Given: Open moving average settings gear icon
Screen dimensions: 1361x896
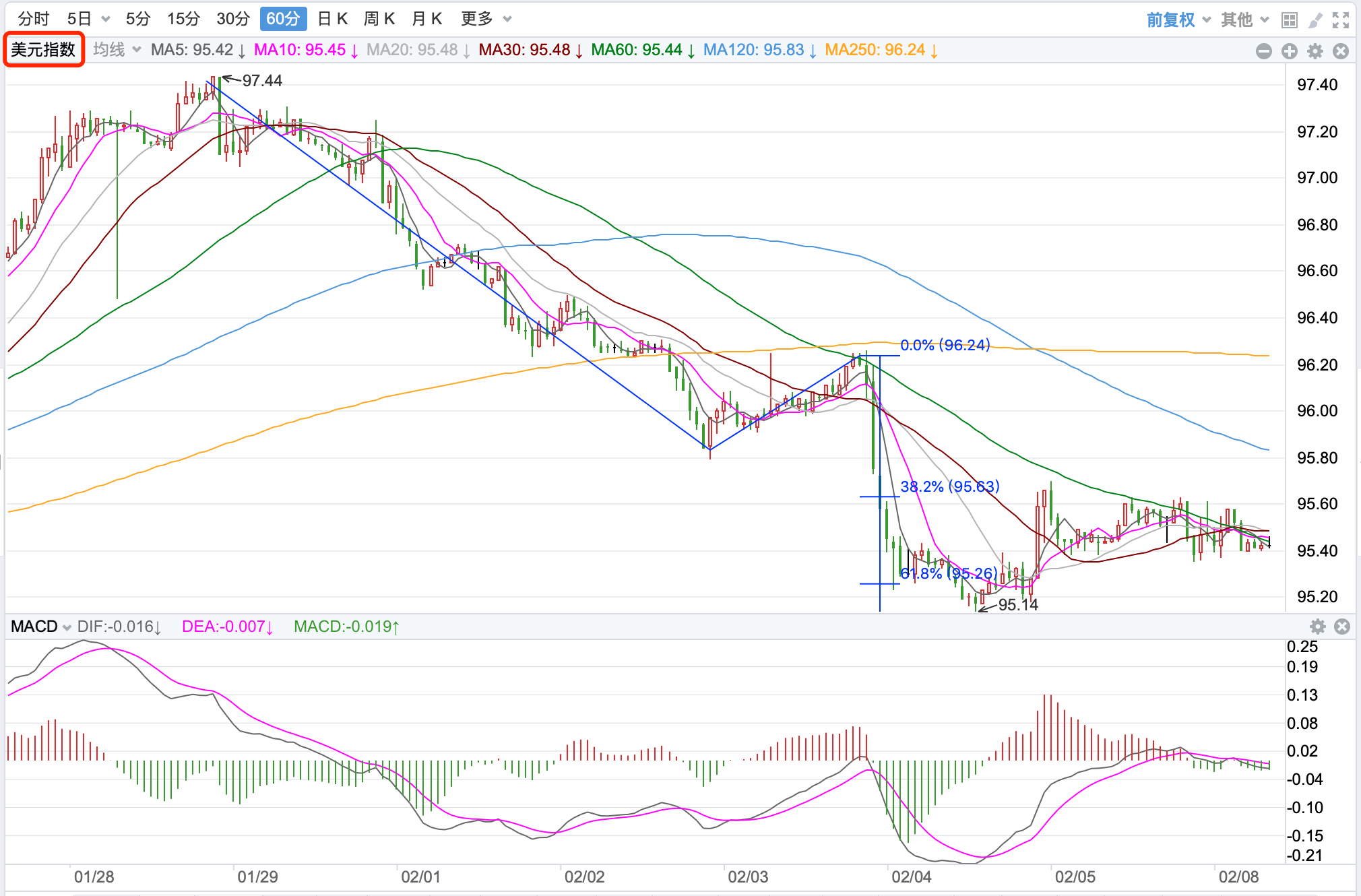Looking at the screenshot, I should point(1315,51).
